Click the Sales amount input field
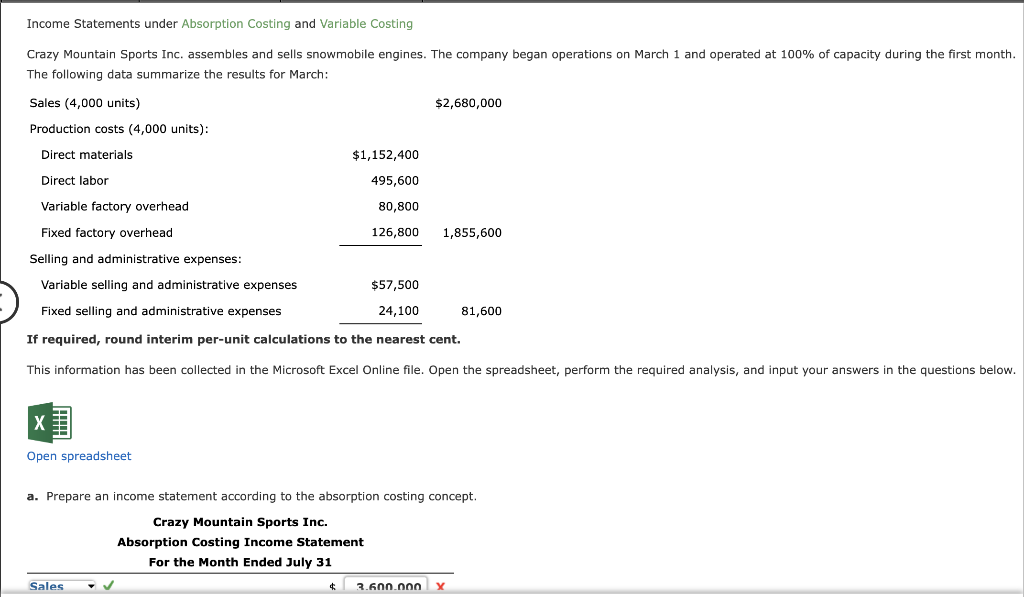 [386, 586]
